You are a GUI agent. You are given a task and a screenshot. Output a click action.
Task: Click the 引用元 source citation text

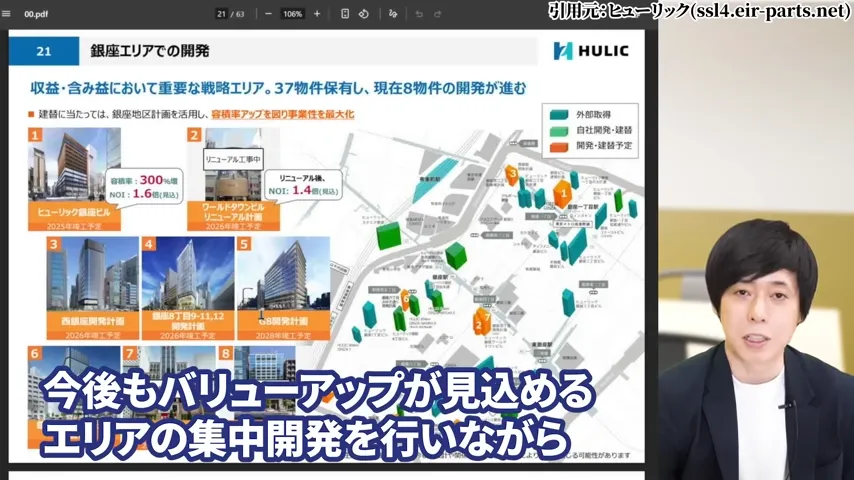(699, 10)
